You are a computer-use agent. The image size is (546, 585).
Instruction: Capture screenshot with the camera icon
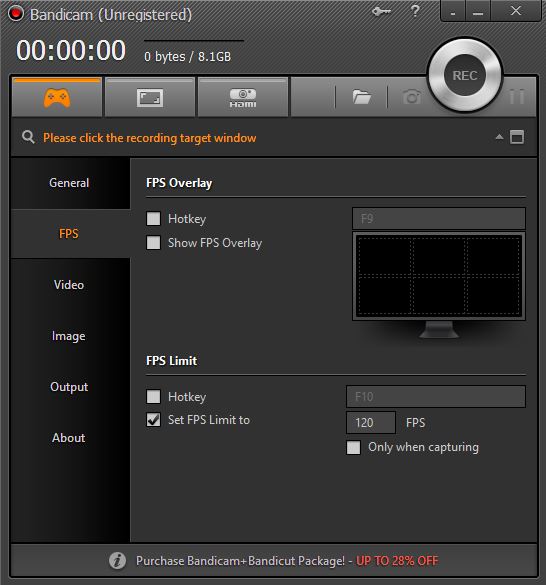412,97
